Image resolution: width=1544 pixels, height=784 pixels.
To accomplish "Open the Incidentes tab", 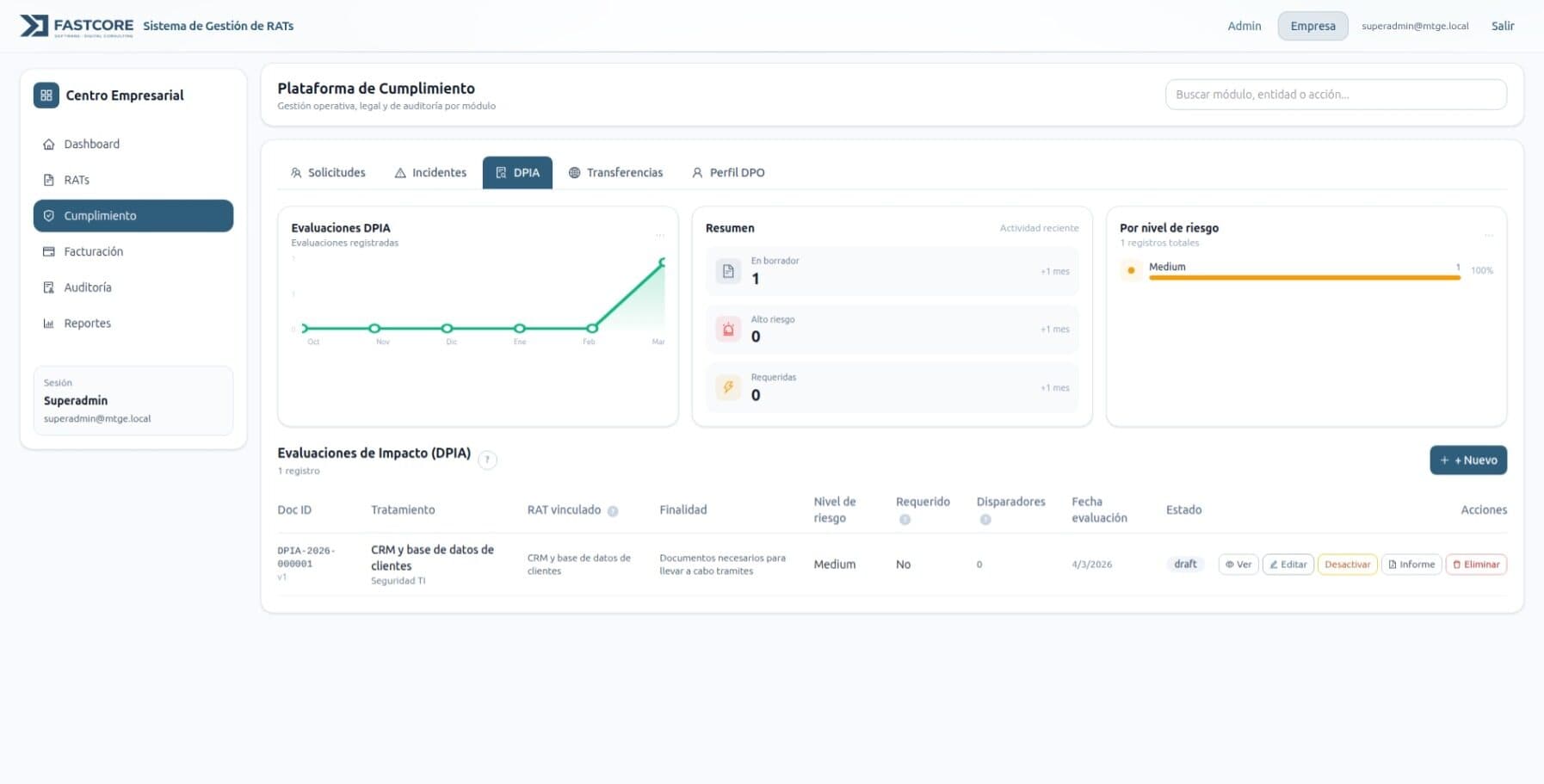I will click(x=430, y=173).
